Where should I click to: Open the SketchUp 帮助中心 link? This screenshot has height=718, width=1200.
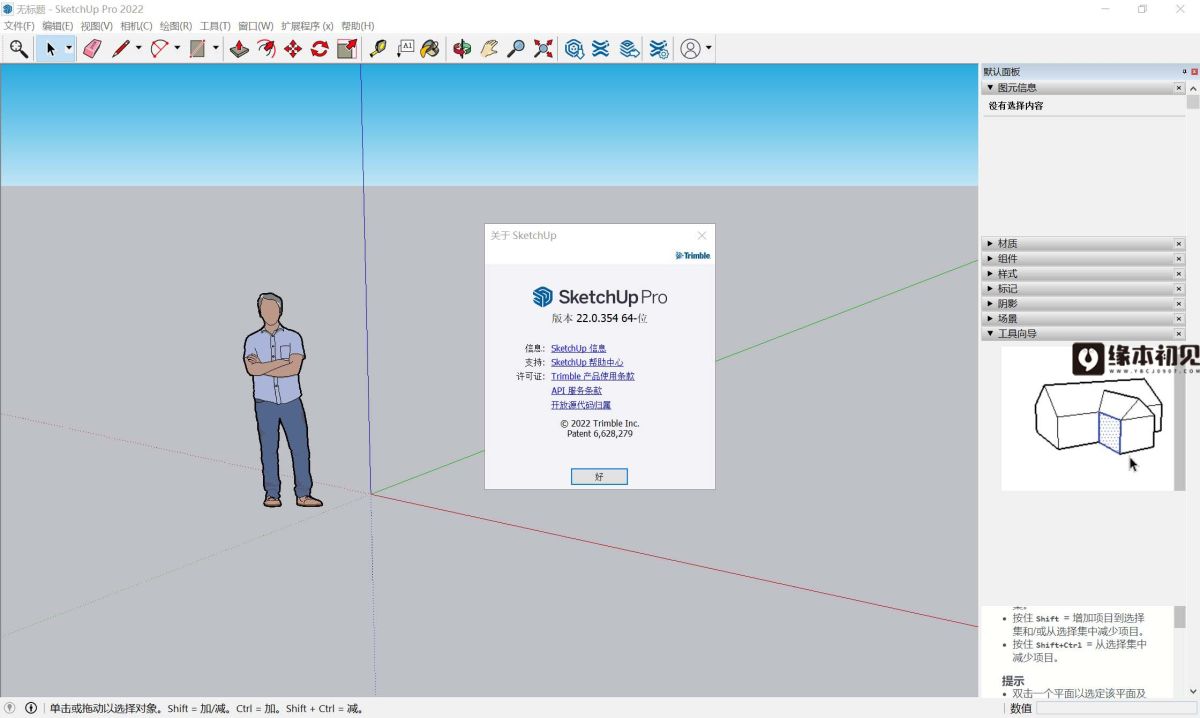point(587,362)
